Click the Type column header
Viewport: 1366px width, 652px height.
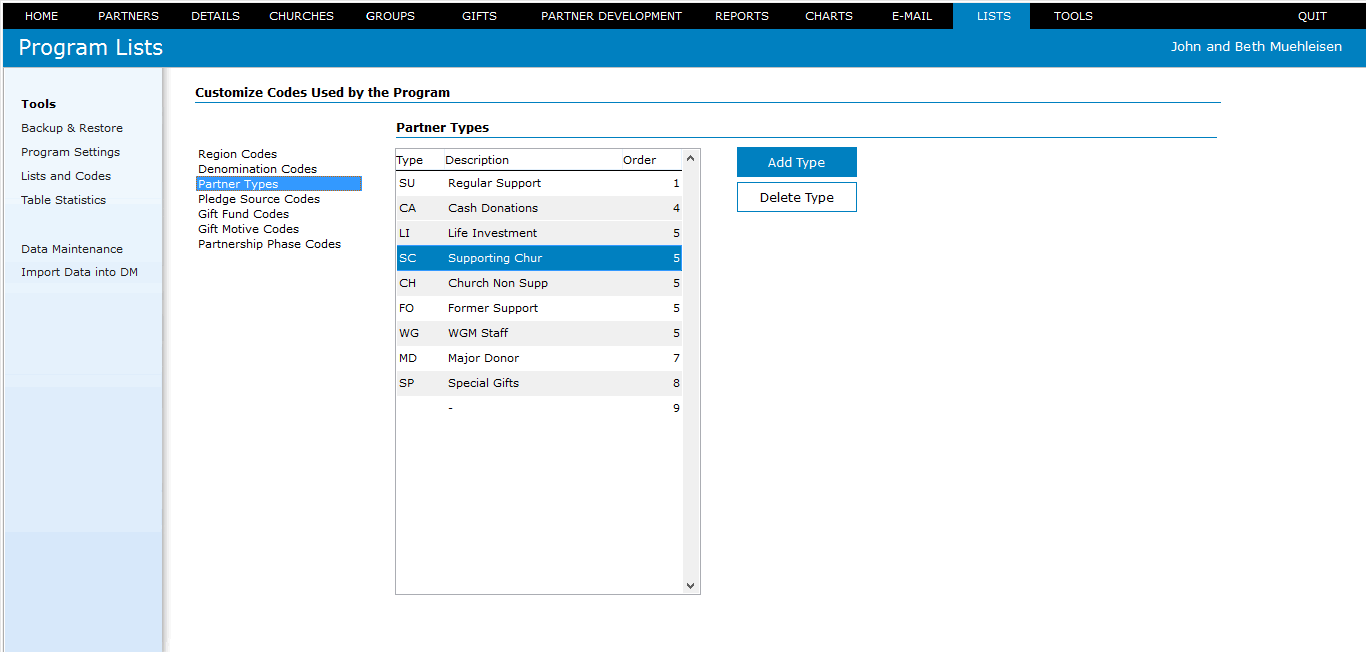(409, 160)
